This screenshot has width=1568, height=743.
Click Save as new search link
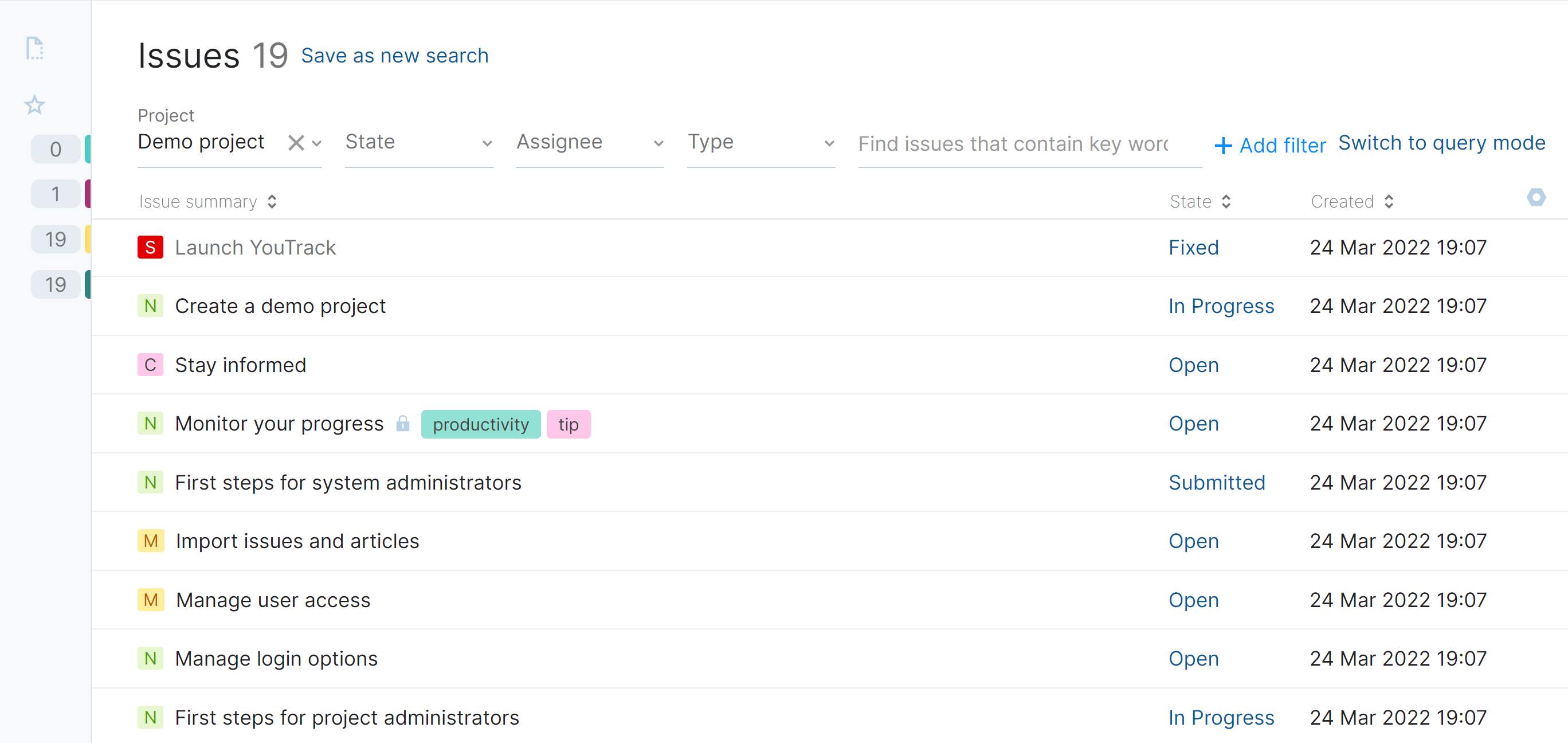coord(394,56)
